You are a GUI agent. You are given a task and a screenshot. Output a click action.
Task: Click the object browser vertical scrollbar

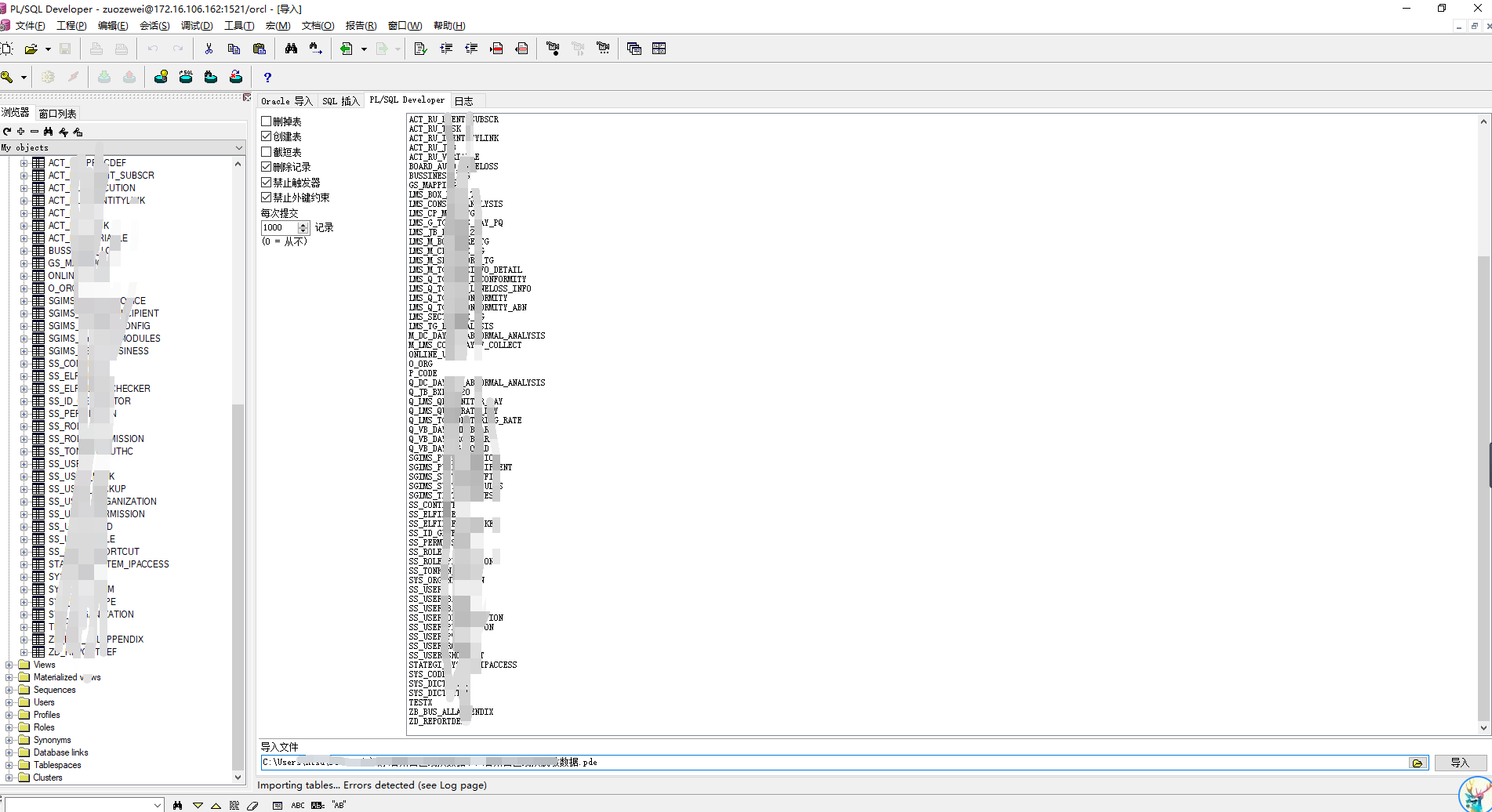coord(238,470)
